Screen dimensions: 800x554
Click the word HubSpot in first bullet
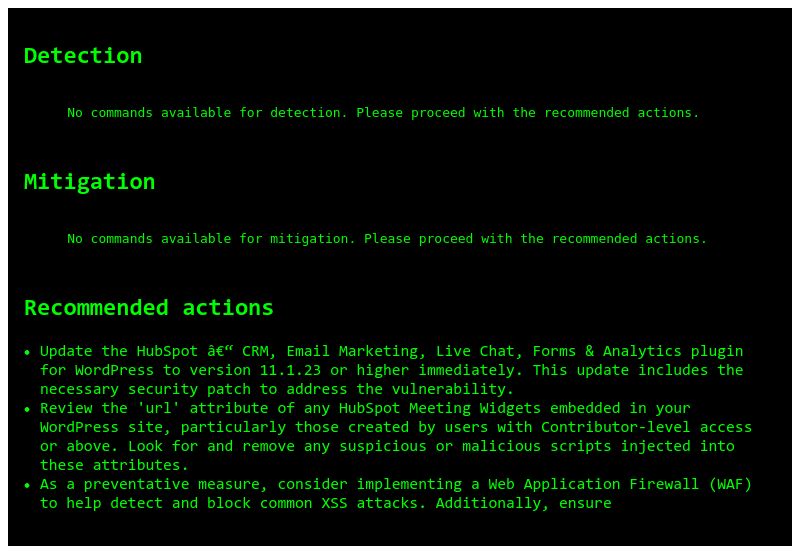tap(167, 351)
